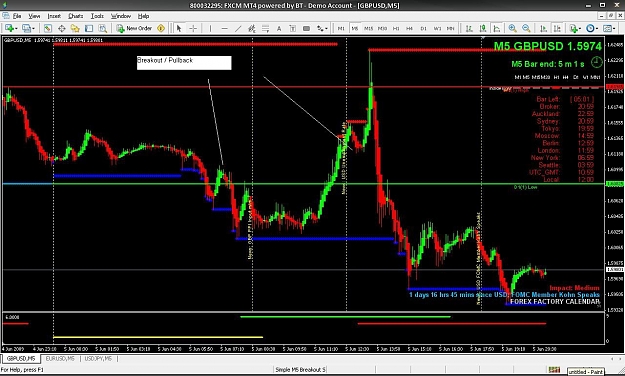
Task: Select the Fibonacci Retracement tool
Action: (x=265, y=28)
